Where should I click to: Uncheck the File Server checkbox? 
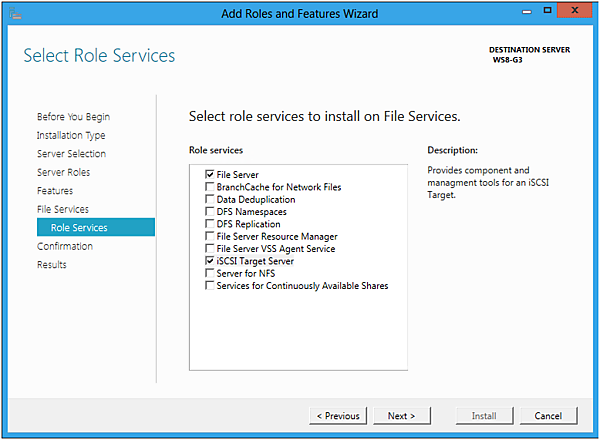point(209,175)
